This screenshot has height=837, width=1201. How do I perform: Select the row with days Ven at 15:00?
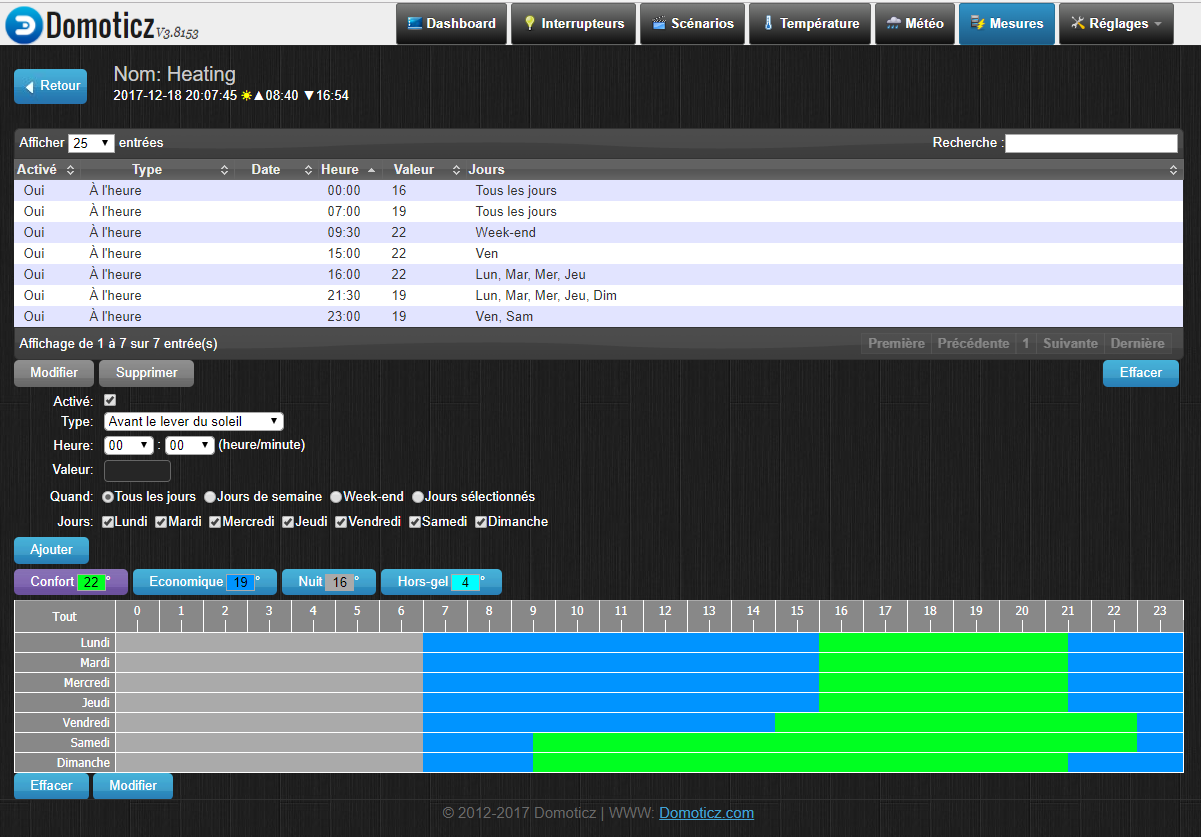tap(598, 253)
